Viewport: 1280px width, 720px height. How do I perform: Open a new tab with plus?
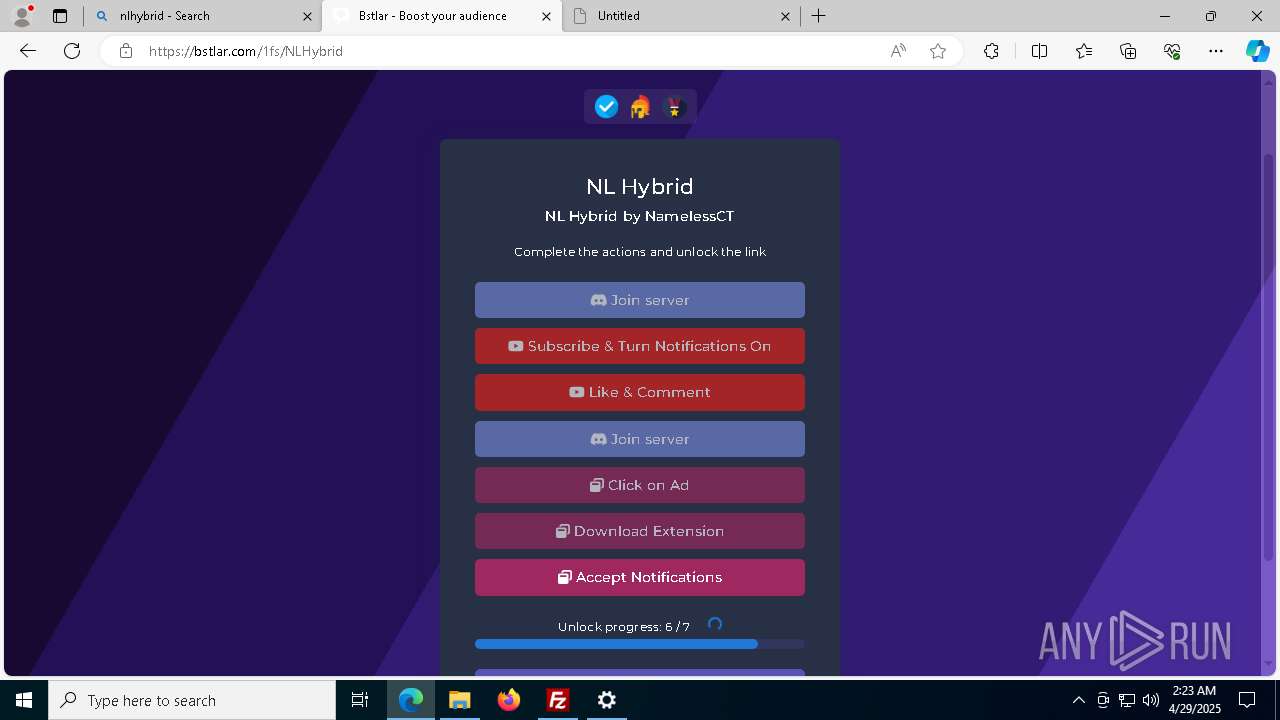[819, 16]
